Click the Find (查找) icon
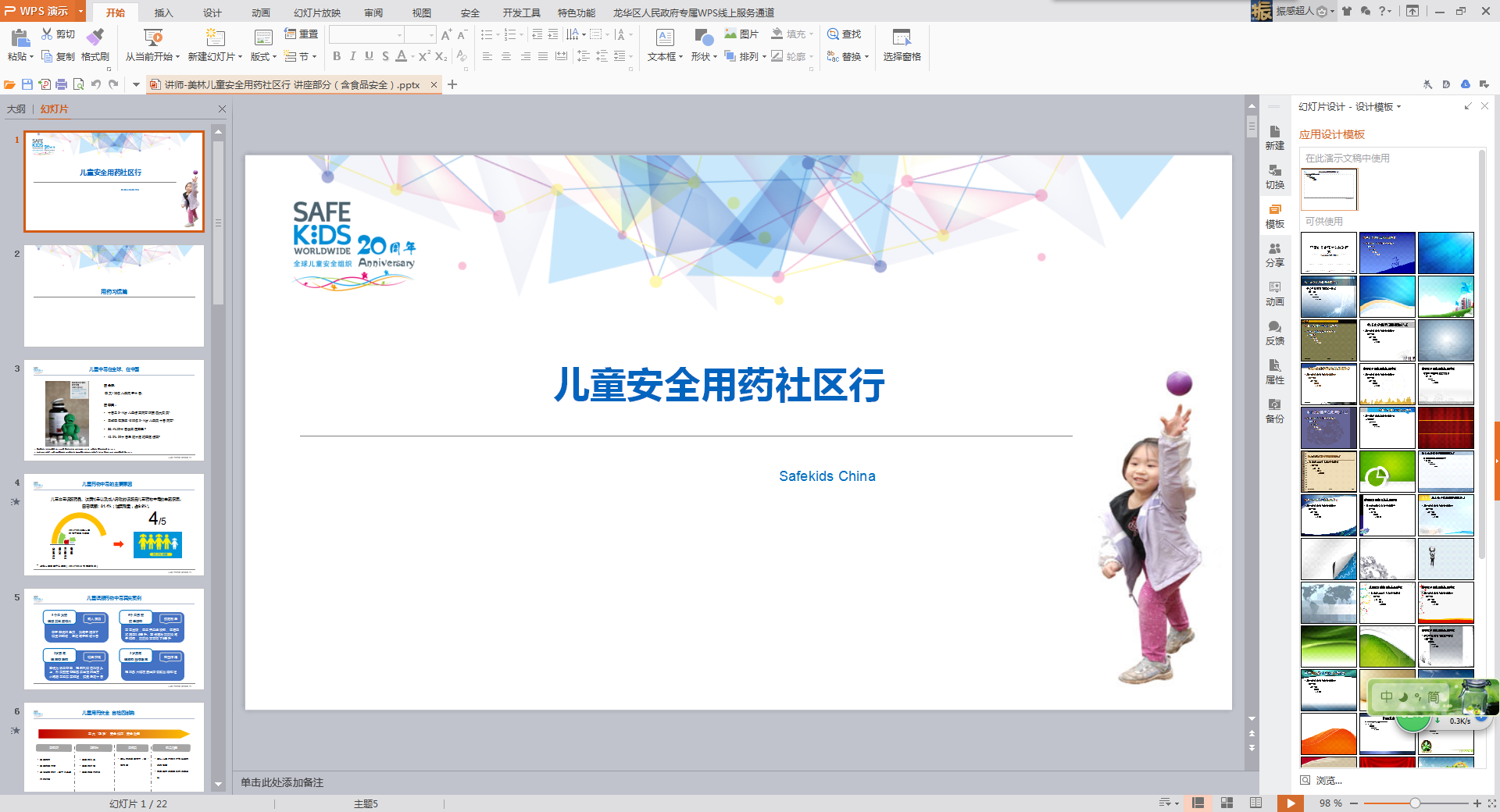This screenshot has width=1500, height=812. click(x=834, y=34)
